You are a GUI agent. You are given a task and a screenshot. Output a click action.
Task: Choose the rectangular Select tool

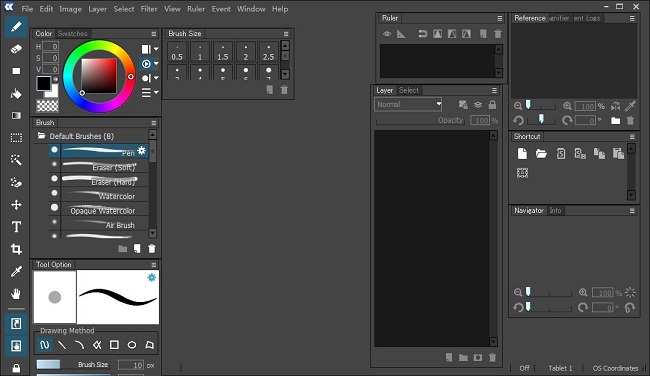point(16,138)
